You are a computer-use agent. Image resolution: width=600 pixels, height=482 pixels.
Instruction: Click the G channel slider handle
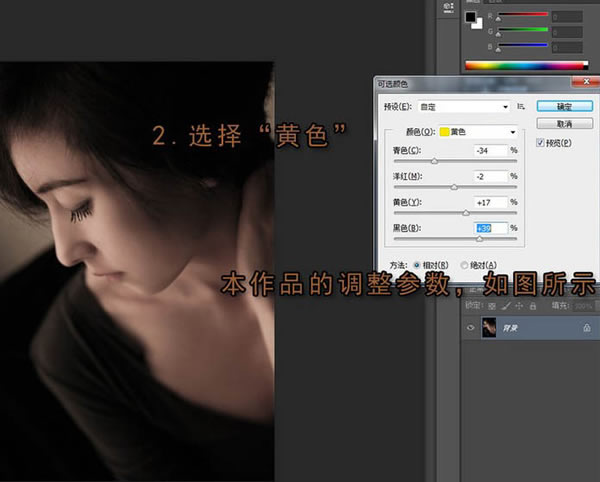(x=498, y=34)
